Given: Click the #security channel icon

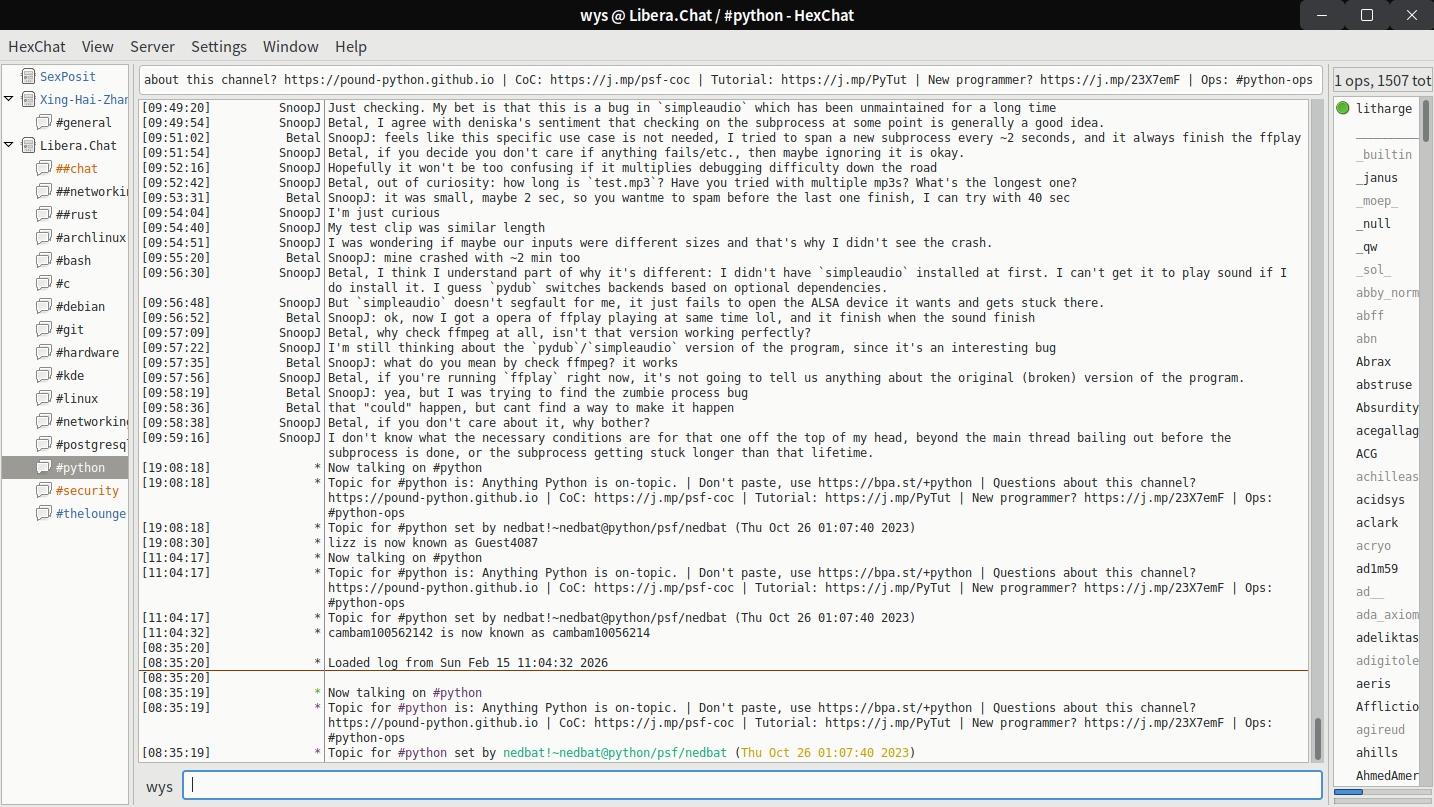Looking at the screenshot, I should click(43, 490).
